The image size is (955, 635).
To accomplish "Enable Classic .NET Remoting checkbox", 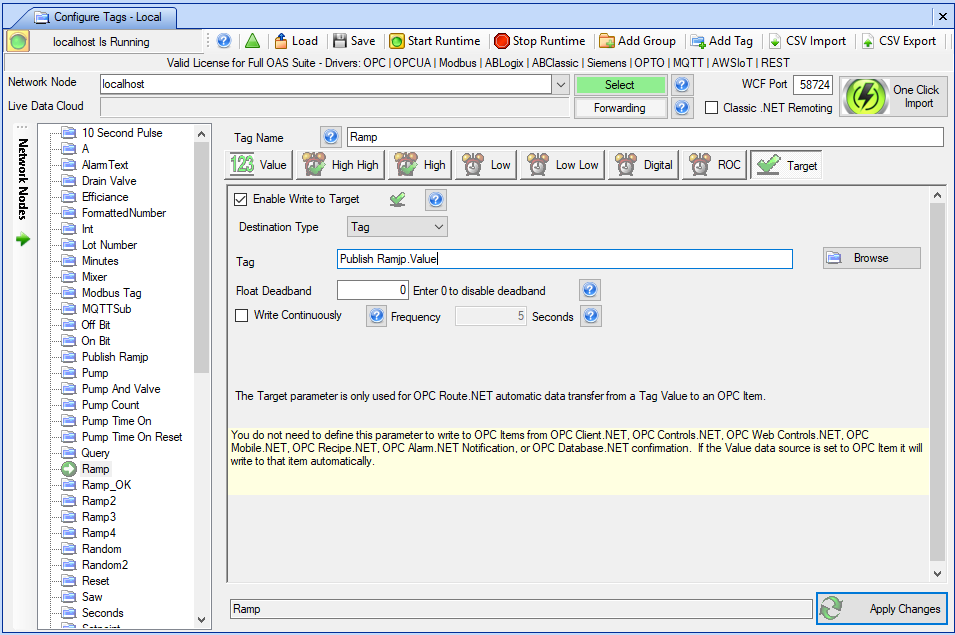I will click(711, 108).
